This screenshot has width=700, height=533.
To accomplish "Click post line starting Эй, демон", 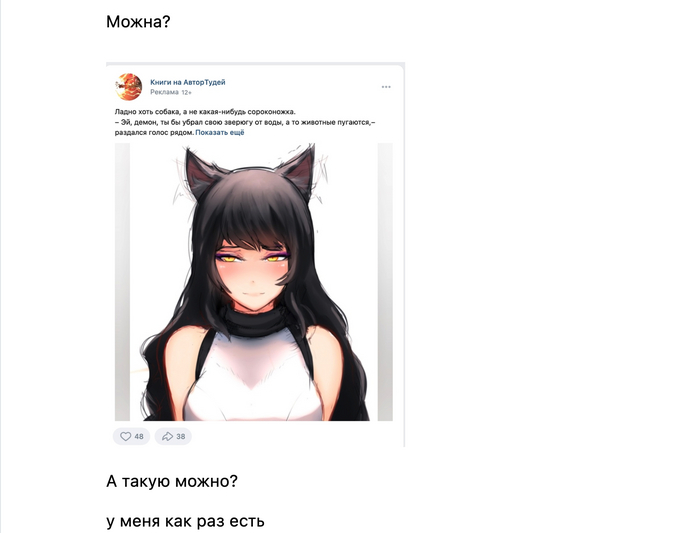I will click(245, 122).
